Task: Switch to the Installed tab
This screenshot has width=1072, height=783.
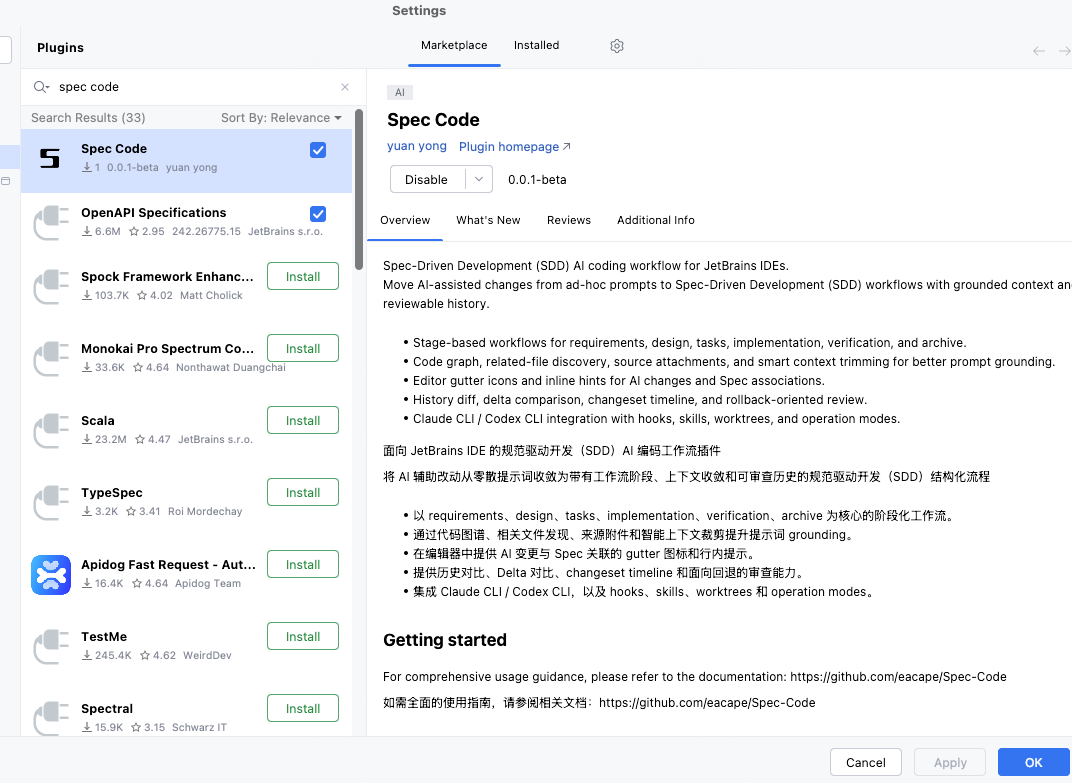Action: pyautogui.click(x=536, y=46)
